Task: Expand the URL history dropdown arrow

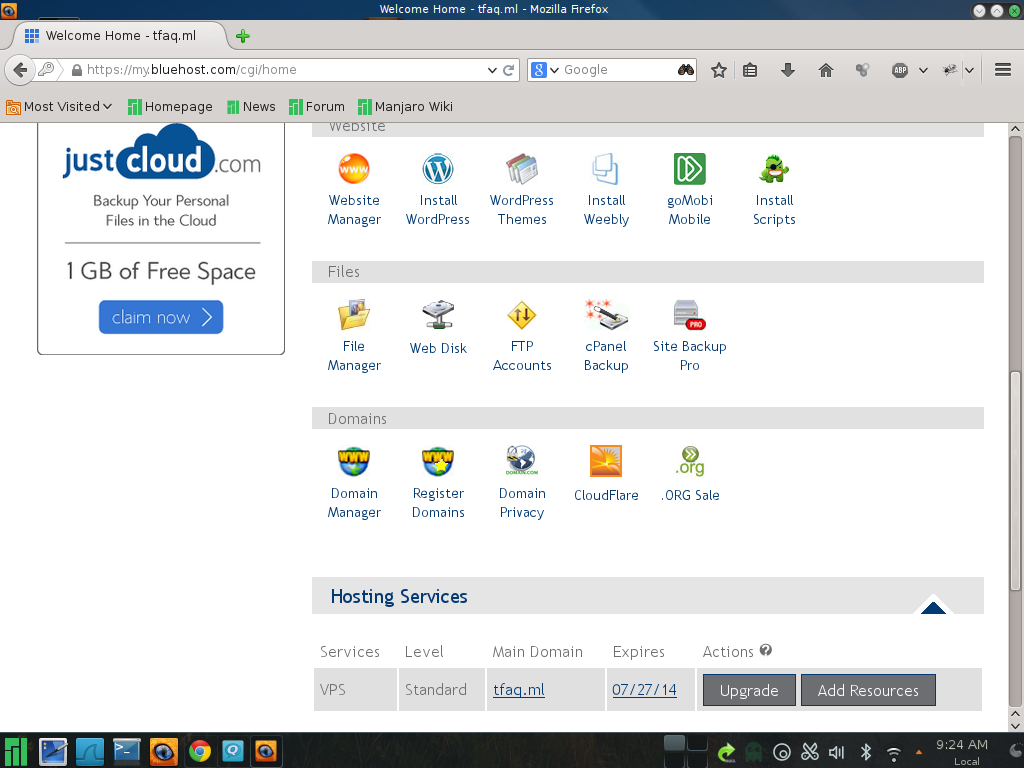Action: click(492, 70)
